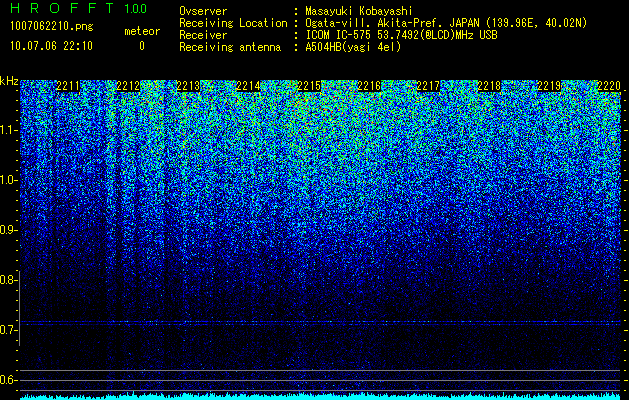
Task: Click the 2218 time marker
Action: pos(489,86)
